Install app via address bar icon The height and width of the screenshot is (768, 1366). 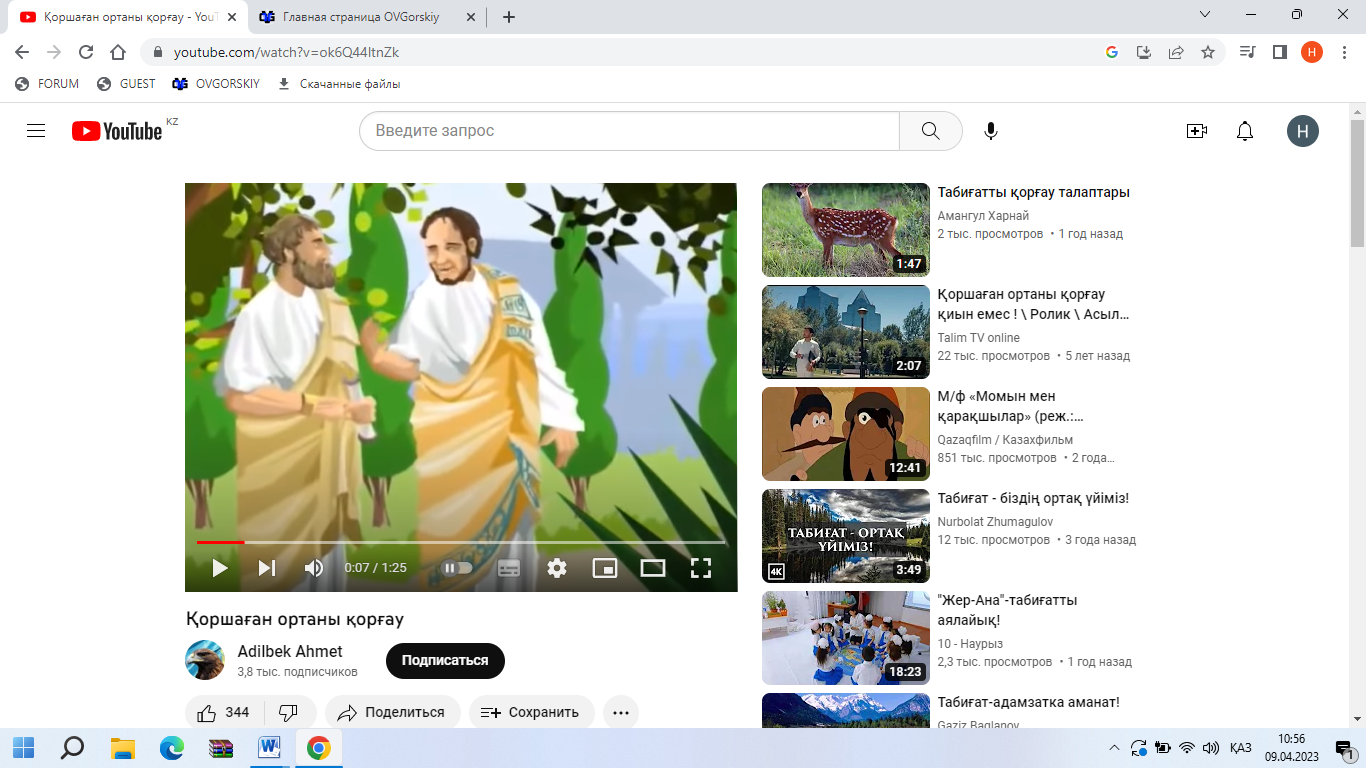point(1144,52)
